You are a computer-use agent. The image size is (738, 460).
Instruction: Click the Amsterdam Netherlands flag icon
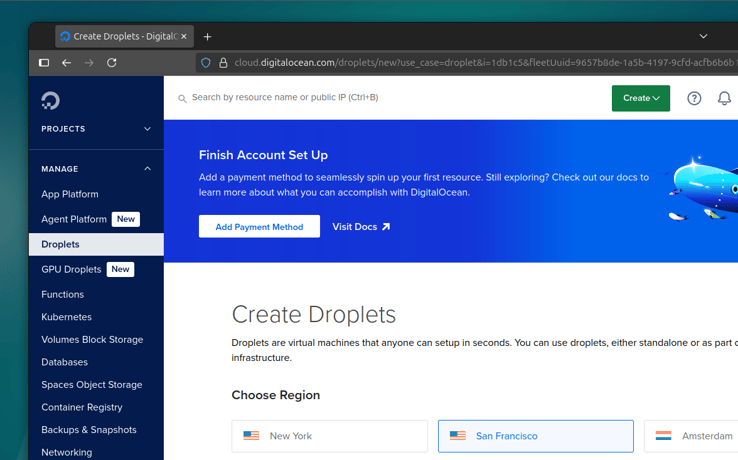664,436
